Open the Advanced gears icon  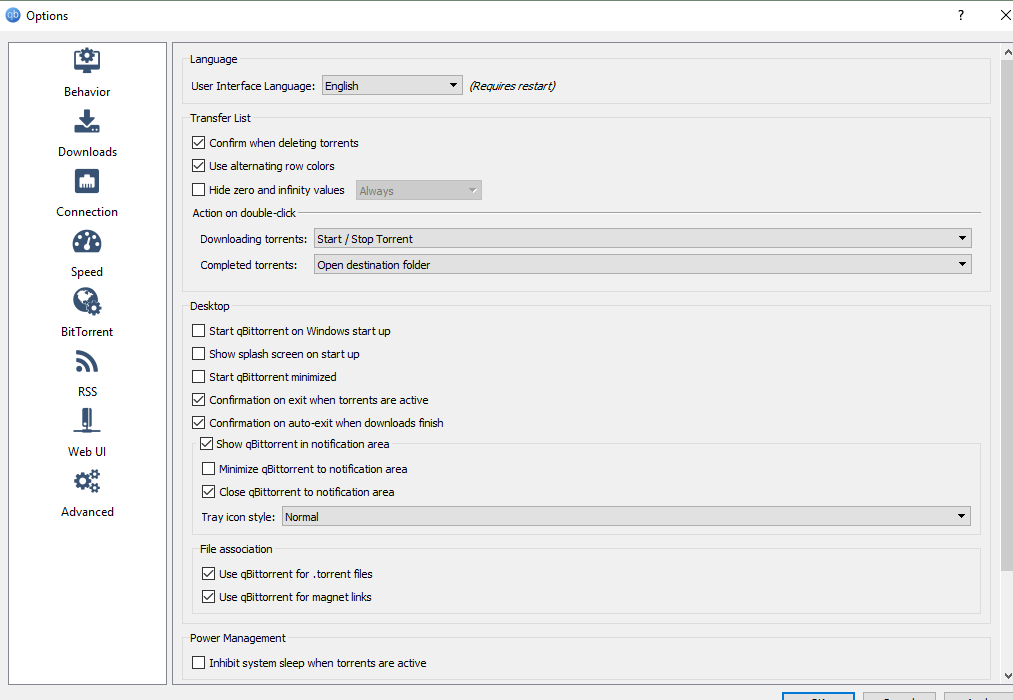(x=87, y=481)
